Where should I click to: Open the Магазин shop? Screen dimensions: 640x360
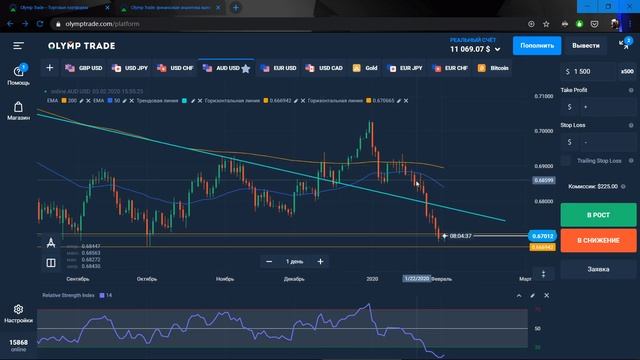18,111
